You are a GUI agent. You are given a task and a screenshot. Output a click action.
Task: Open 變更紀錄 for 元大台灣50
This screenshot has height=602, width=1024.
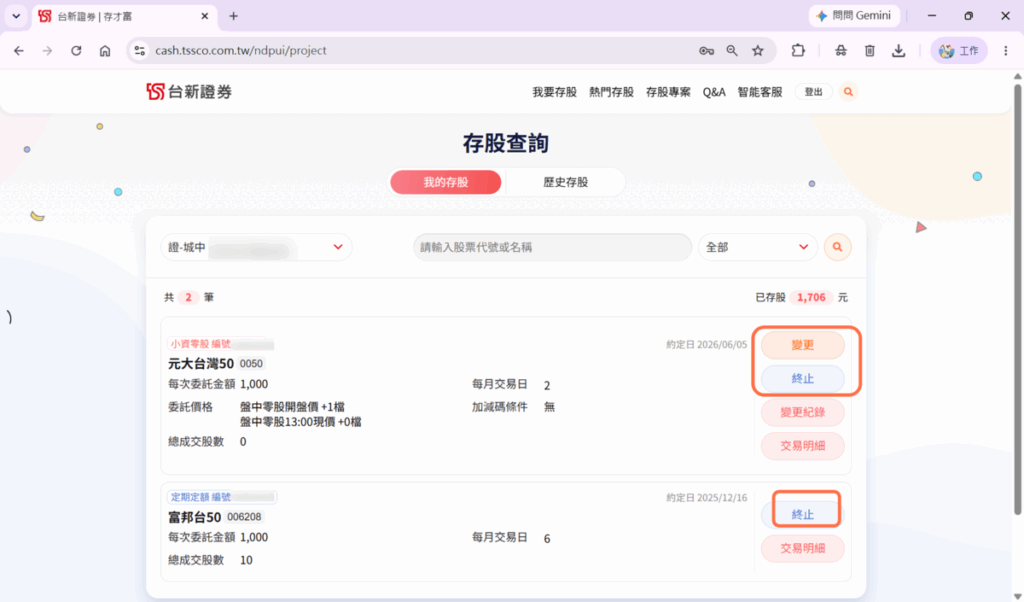(x=803, y=413)
